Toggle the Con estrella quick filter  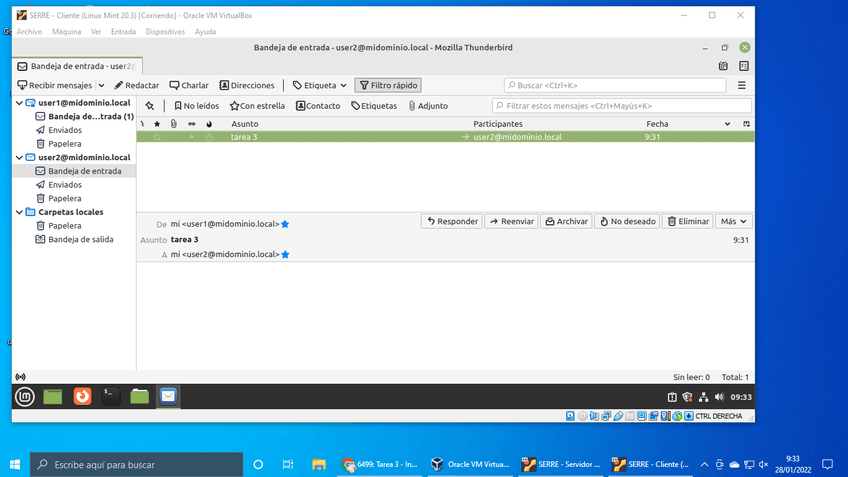pyautogui.click(x=257, y=106)
